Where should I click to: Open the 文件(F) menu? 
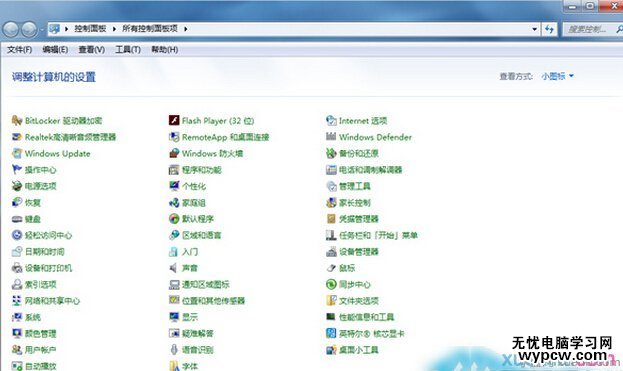pyautogui.click(x=19, y=50)
